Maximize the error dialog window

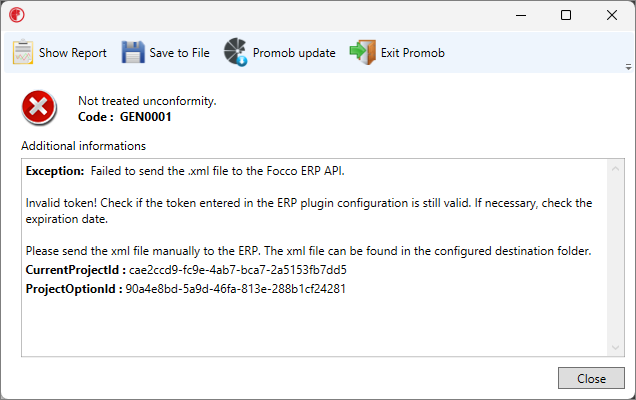pyautogui.click(x=566, y=15)
